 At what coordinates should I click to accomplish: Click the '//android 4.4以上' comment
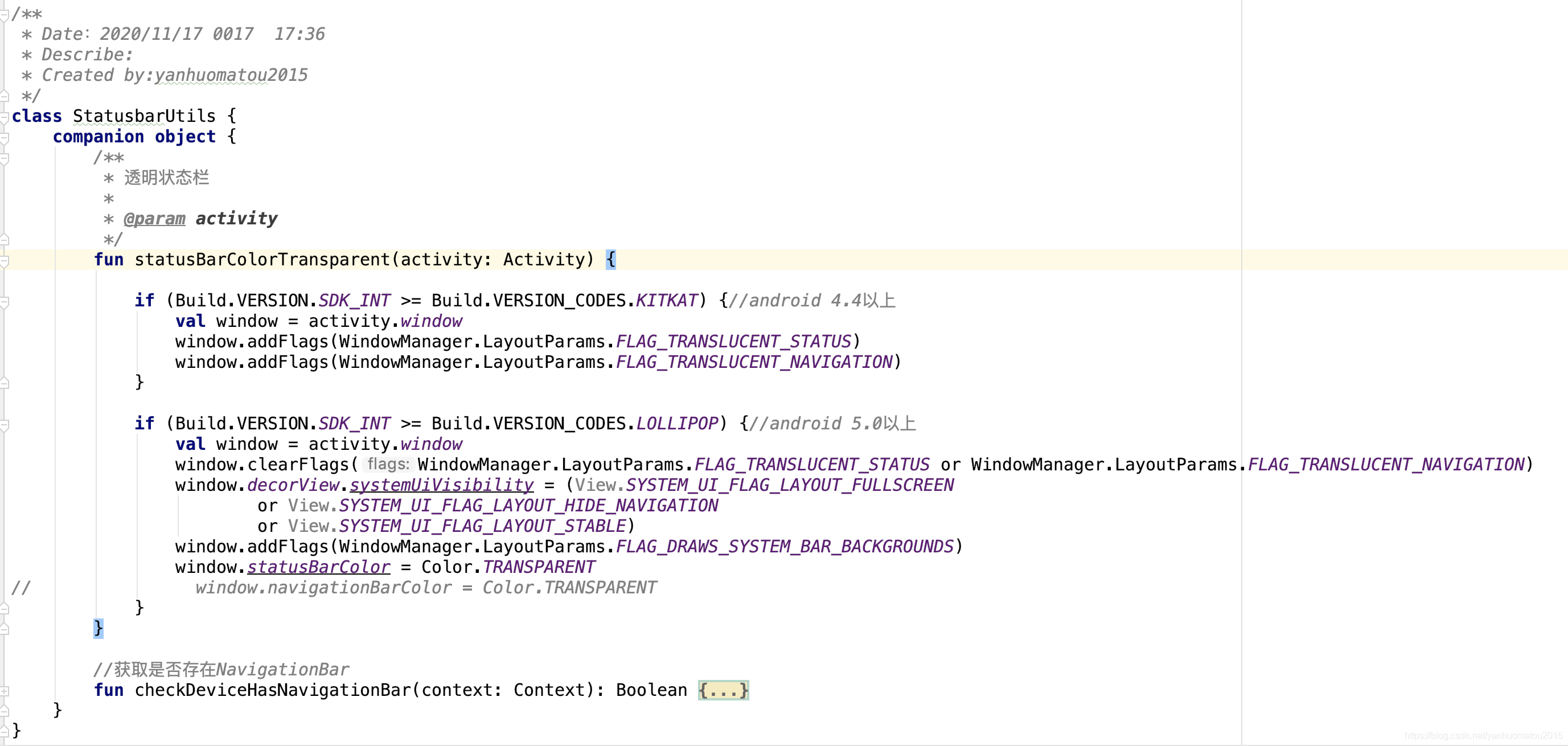(811, 301)
